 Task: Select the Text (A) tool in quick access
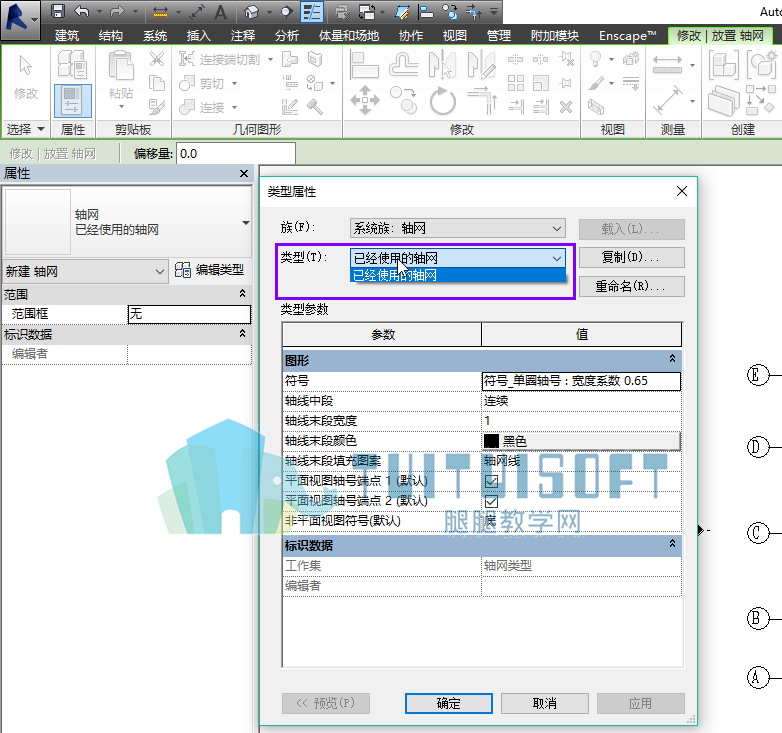click(220, 11)
